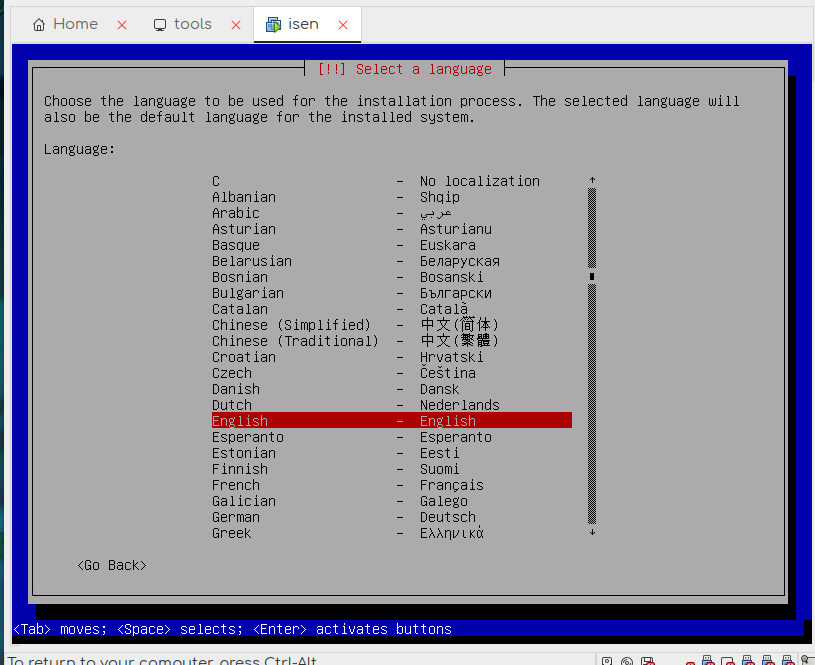Switch to the tools tab

[192, 25]
